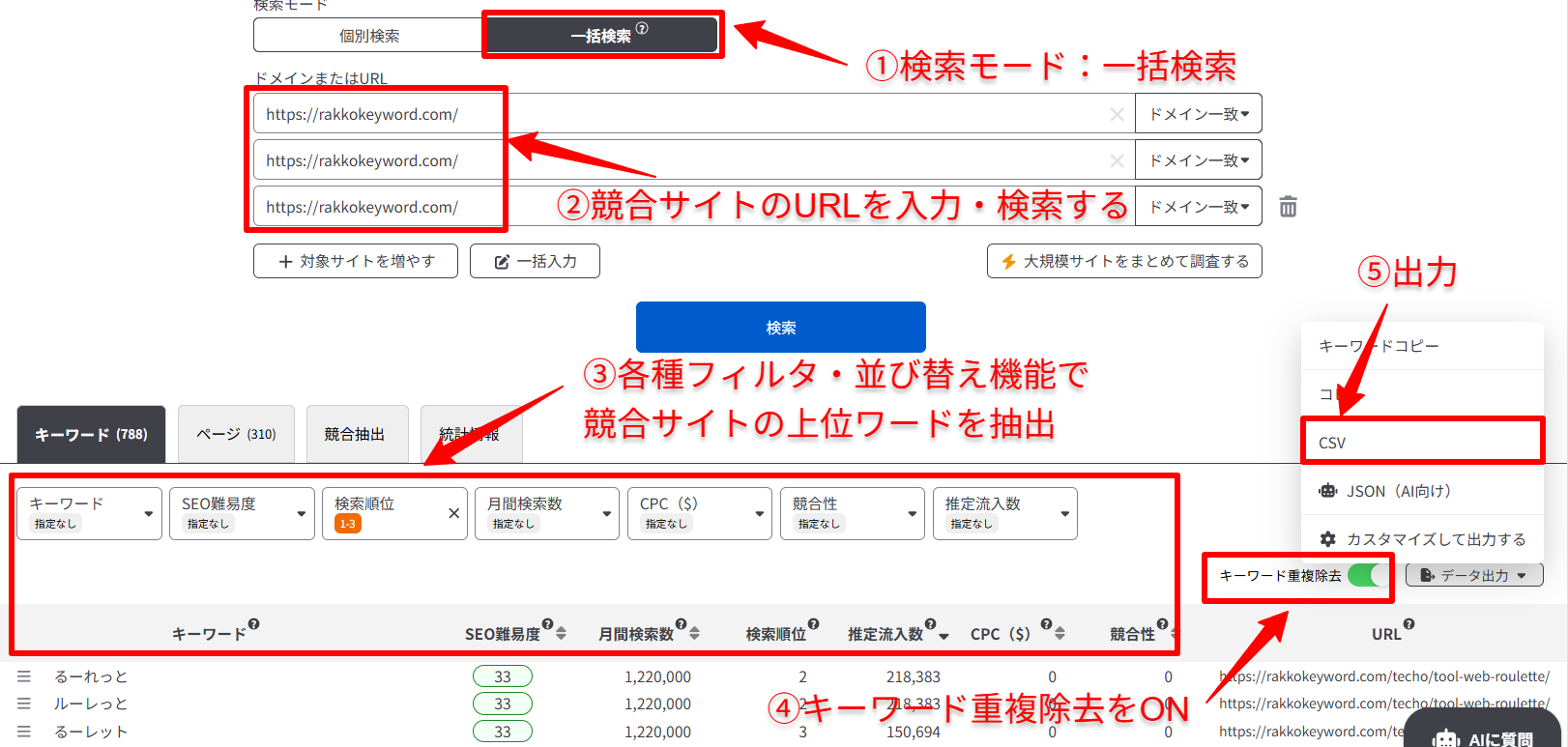Click sort arrows on 月間検索数 column

[x=694, y=634]
